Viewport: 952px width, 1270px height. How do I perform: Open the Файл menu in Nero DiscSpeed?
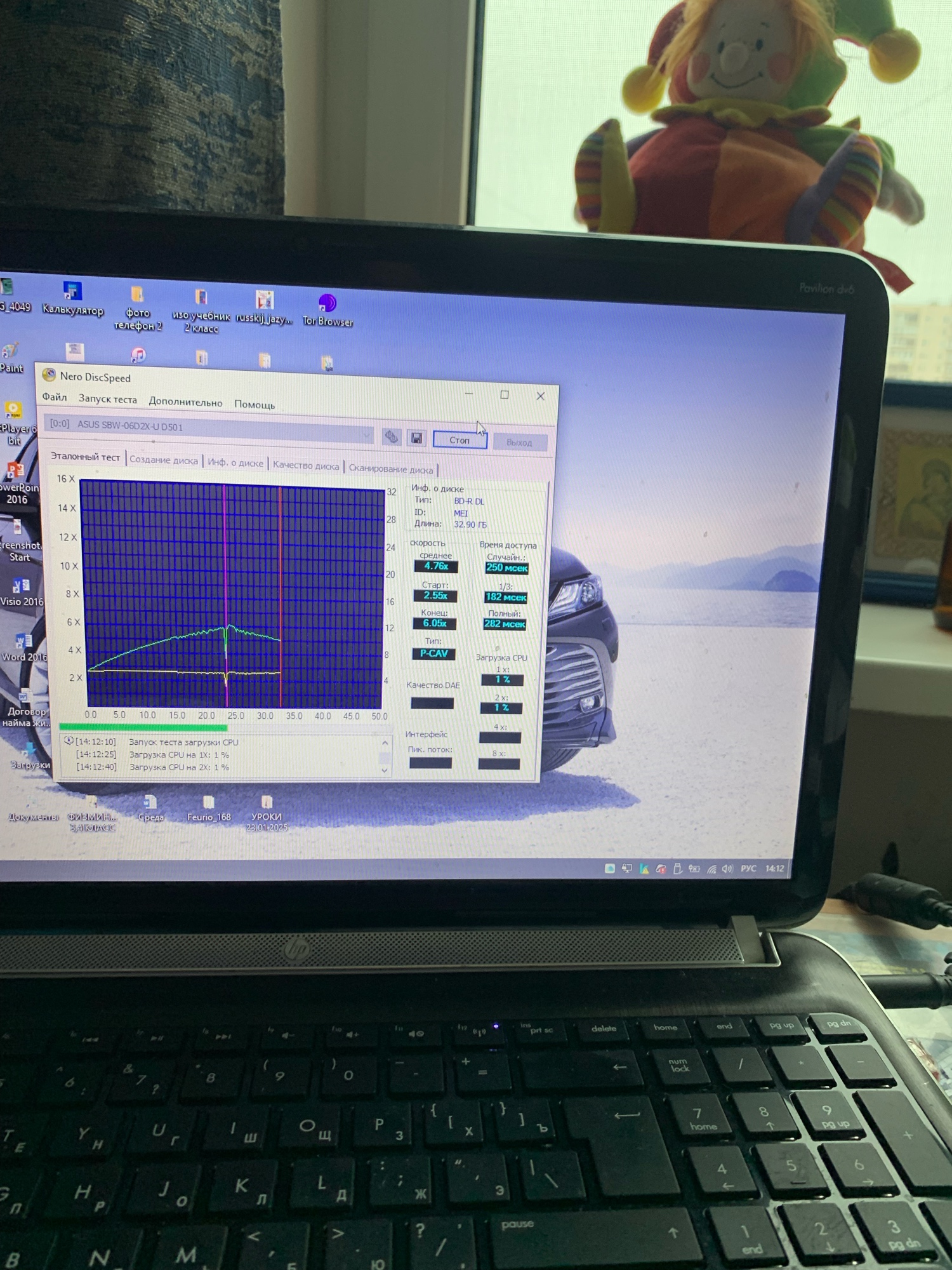pyautogui.click(x=55, y=397)
